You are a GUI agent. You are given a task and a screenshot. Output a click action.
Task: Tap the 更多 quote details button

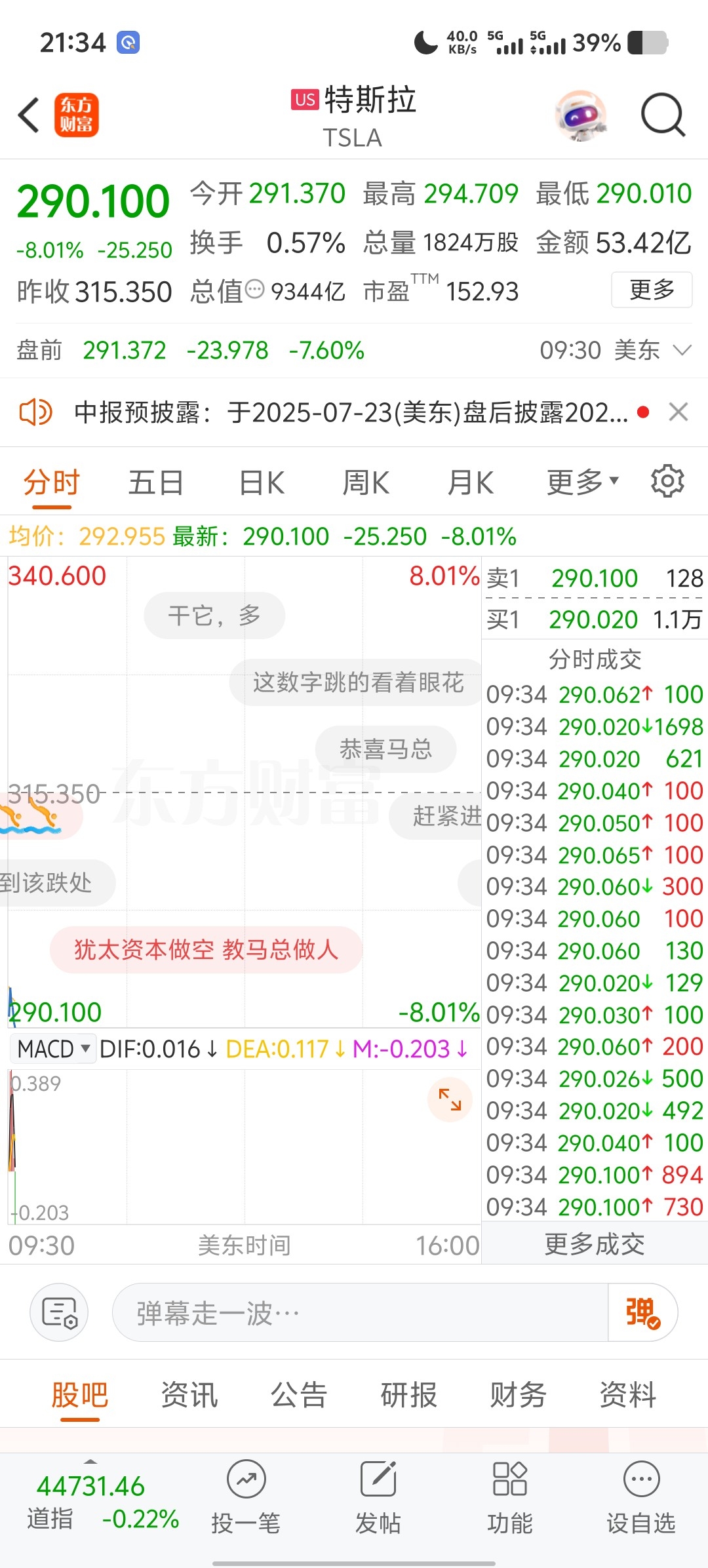tap(652, 289)
